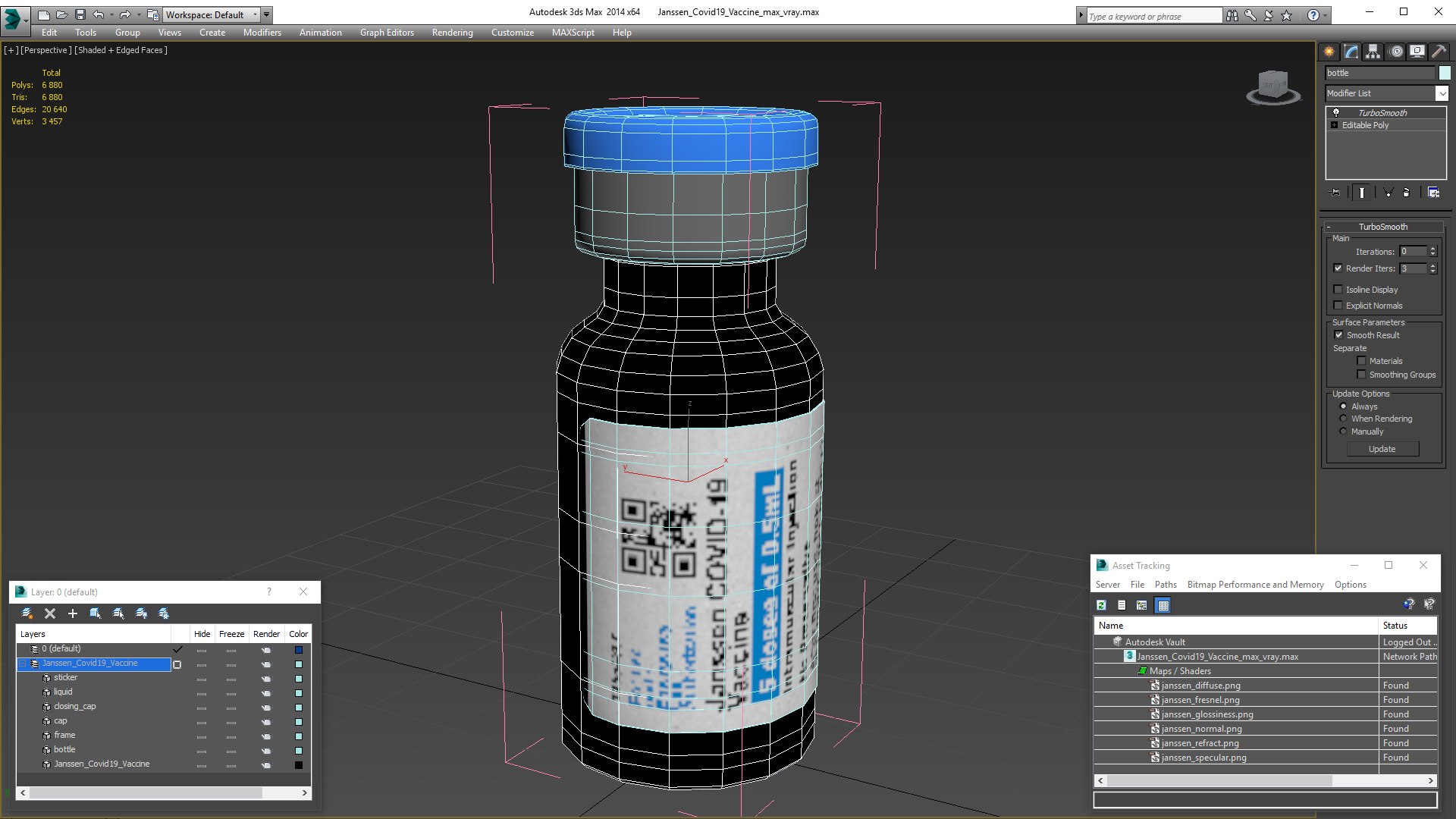
Task: Click sticker layer color swatch
Action: [298, 678]
